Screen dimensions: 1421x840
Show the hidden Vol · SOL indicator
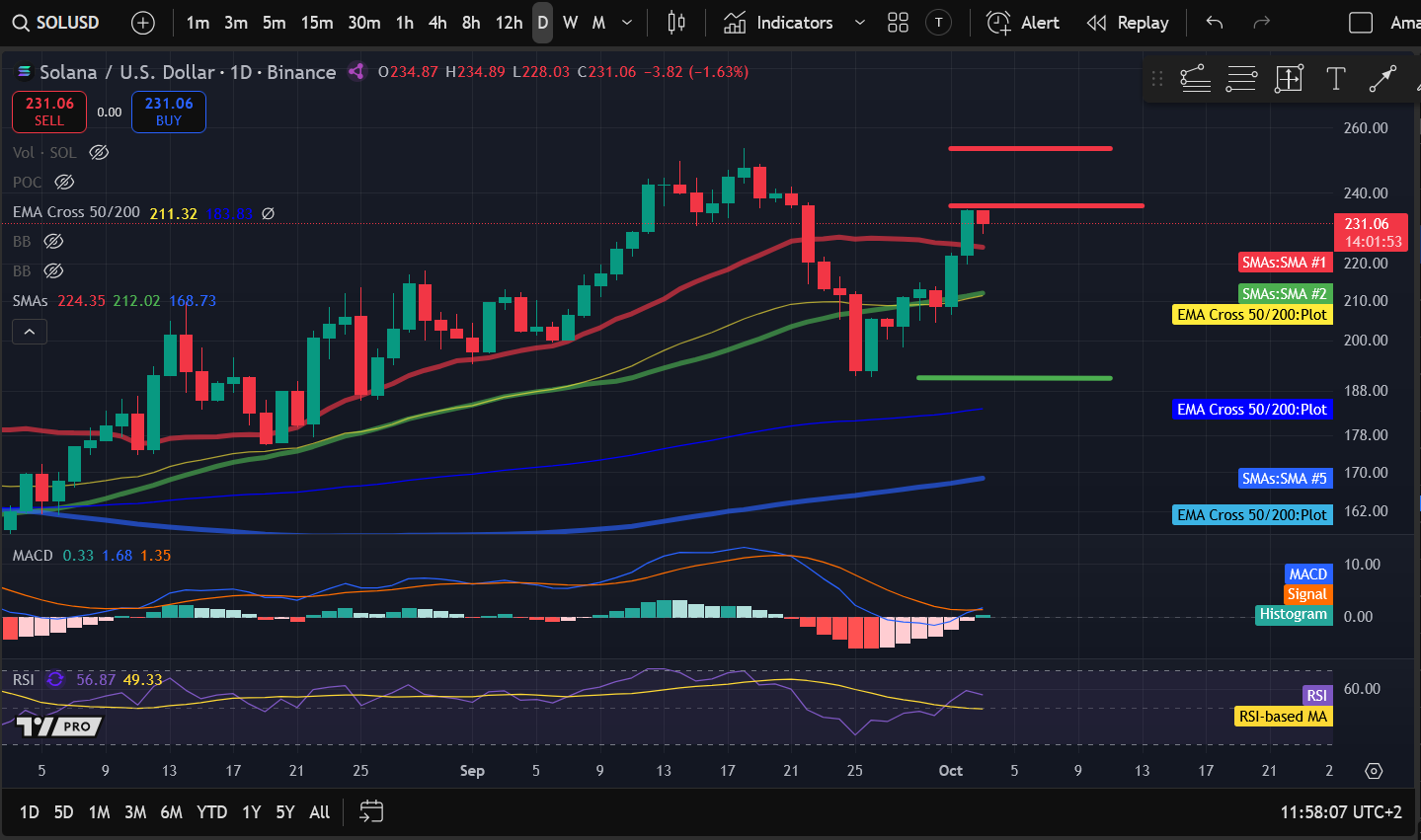point(99,152)
